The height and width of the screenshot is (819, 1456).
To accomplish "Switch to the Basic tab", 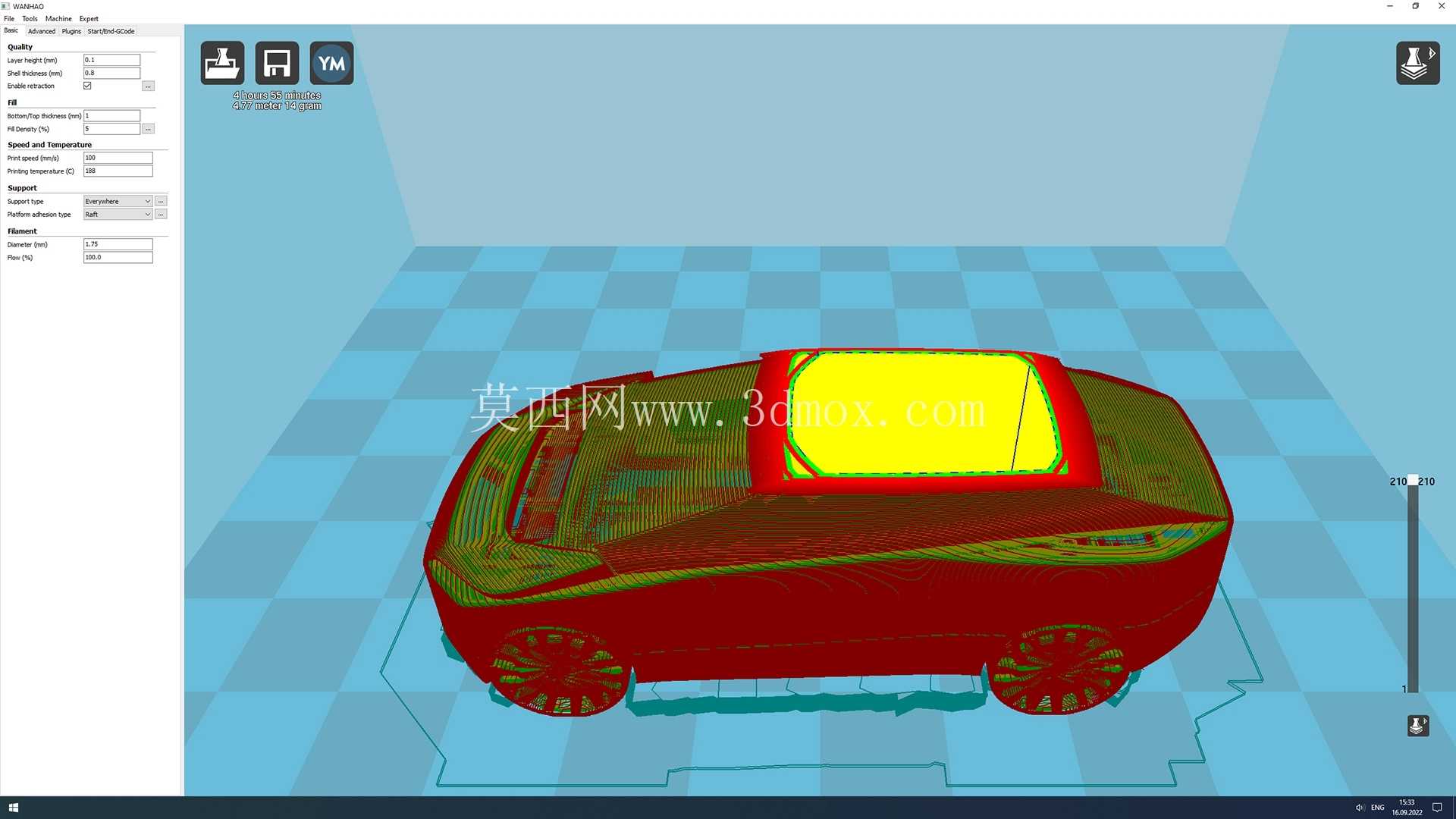I will point(11,31).
